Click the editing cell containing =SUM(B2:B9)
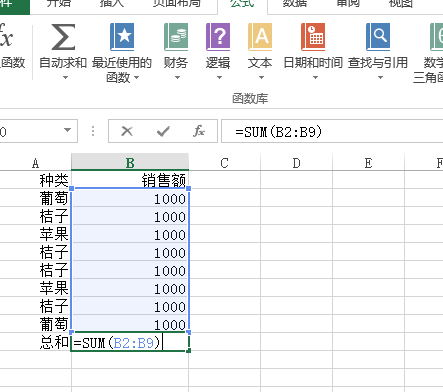This screenshot has width=443, height=392. point(130,342)
